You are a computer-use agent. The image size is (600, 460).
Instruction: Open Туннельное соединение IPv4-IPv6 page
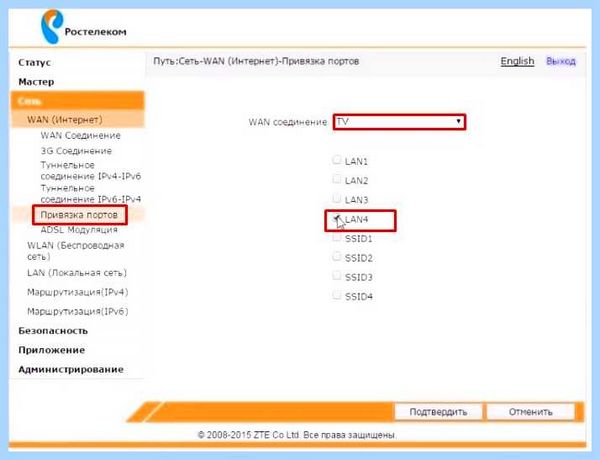[91, 171]
